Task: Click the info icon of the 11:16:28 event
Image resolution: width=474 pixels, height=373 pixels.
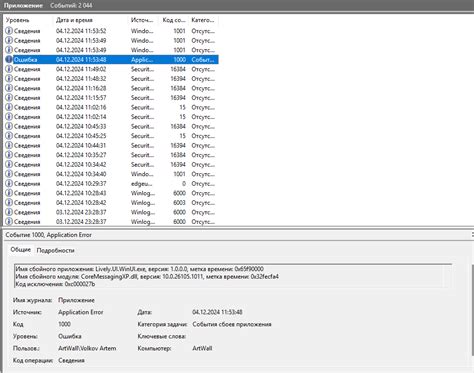Action: tap(9, 88)
